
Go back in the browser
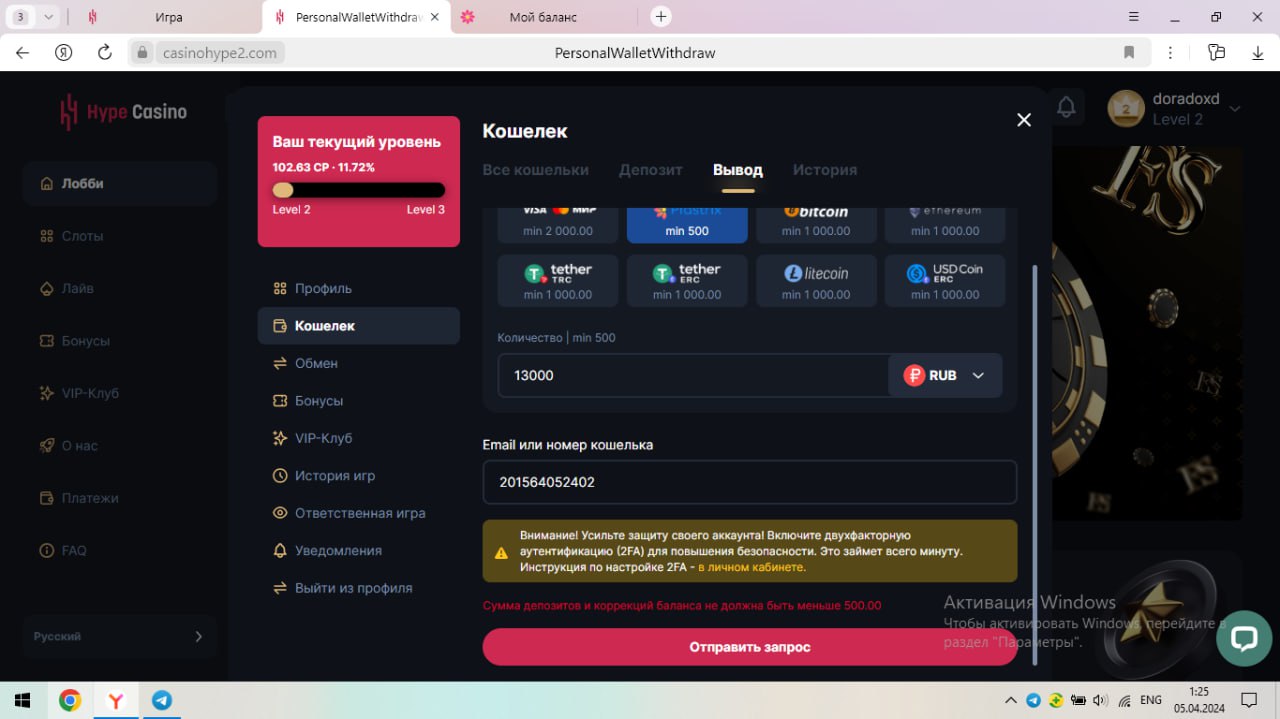[22, 52]
